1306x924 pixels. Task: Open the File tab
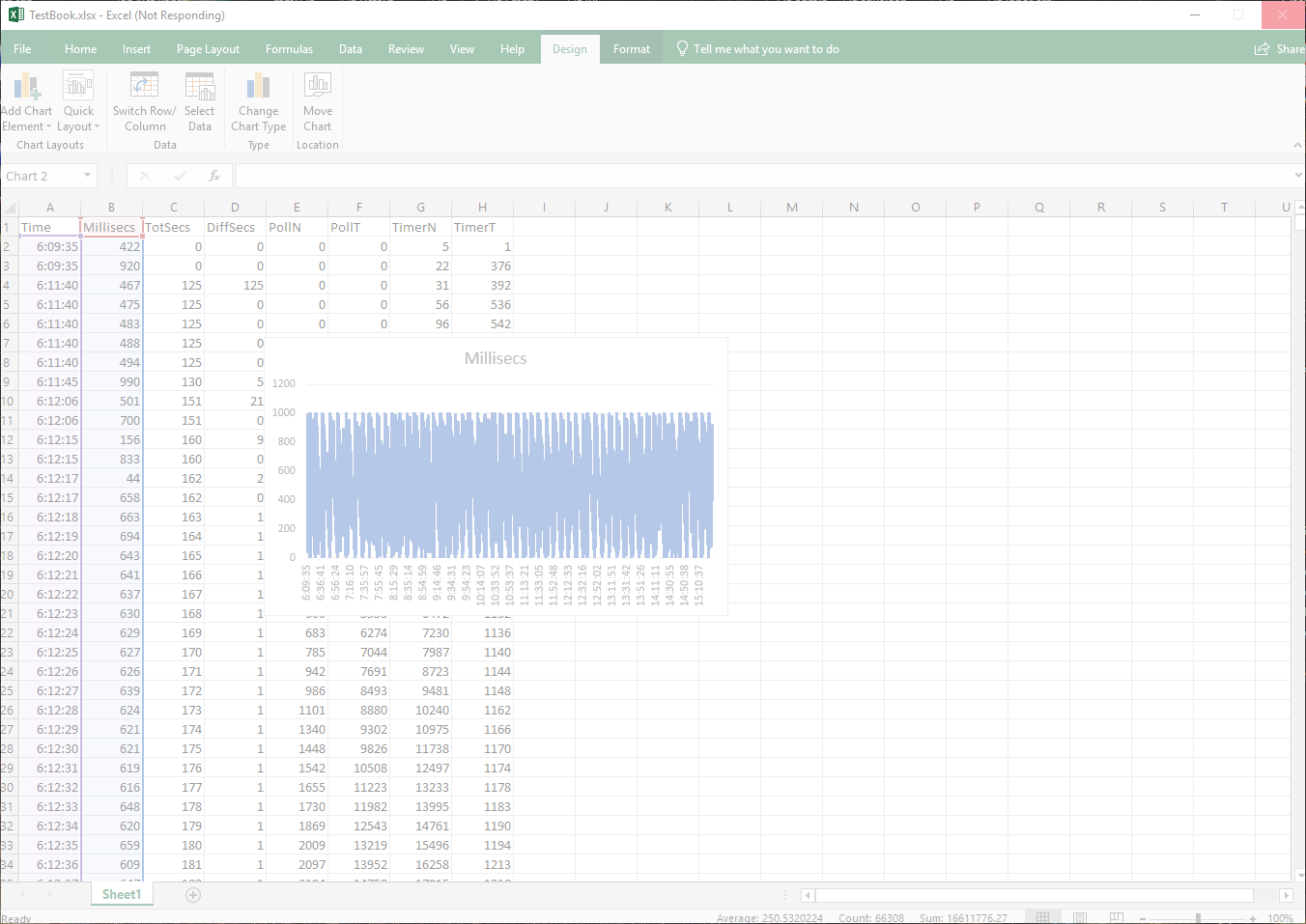22,49
